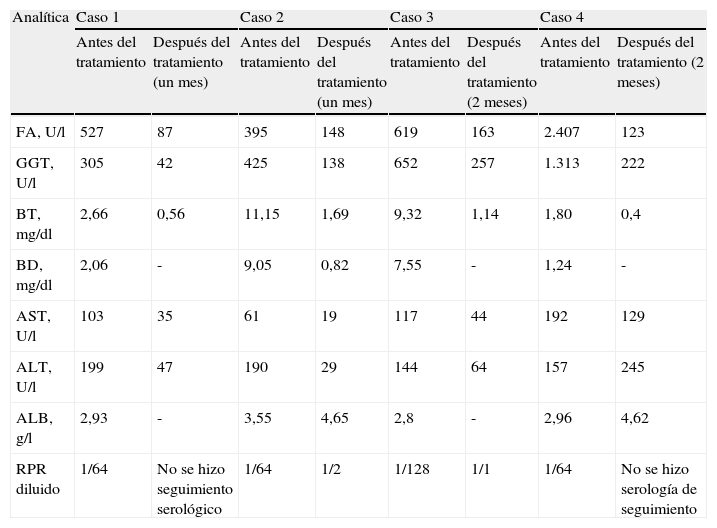717x528 pixels.
Task: Select the Caso 2 header cell
Action: pyautogui.click(x=261, y=18)
